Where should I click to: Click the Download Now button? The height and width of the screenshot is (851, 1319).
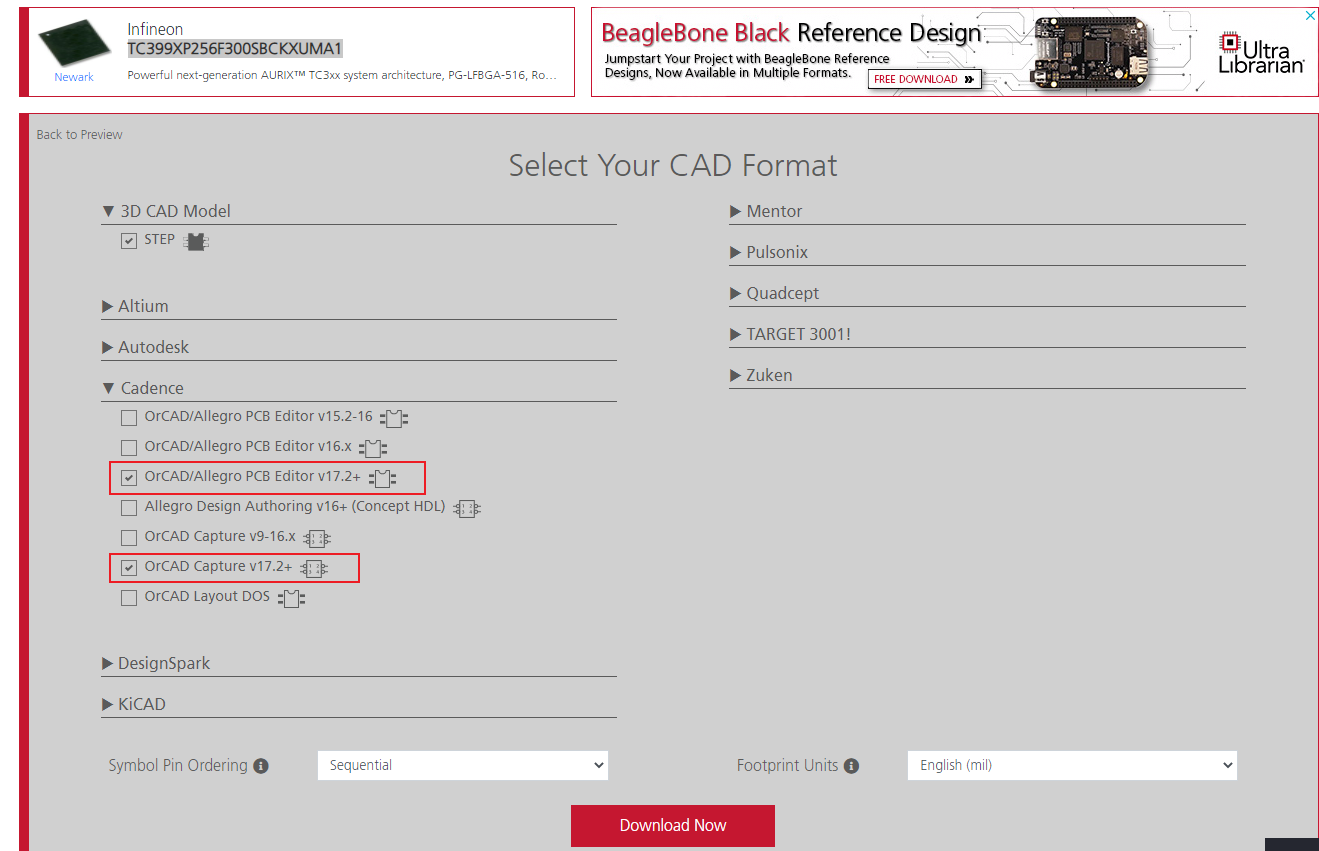672,825
